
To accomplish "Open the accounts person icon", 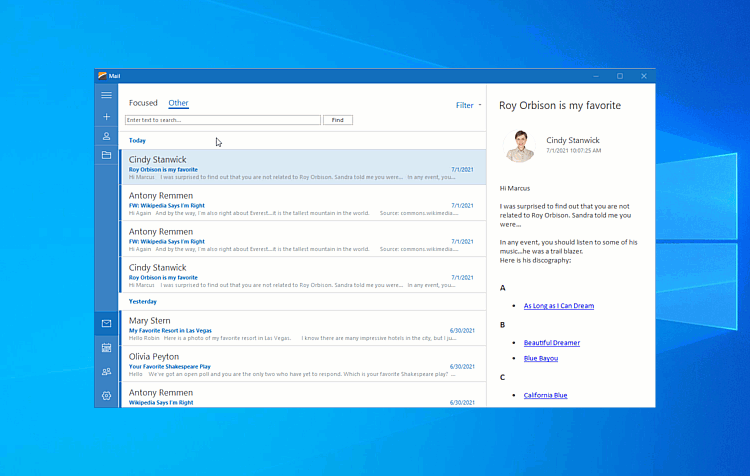I will (106, 136).
